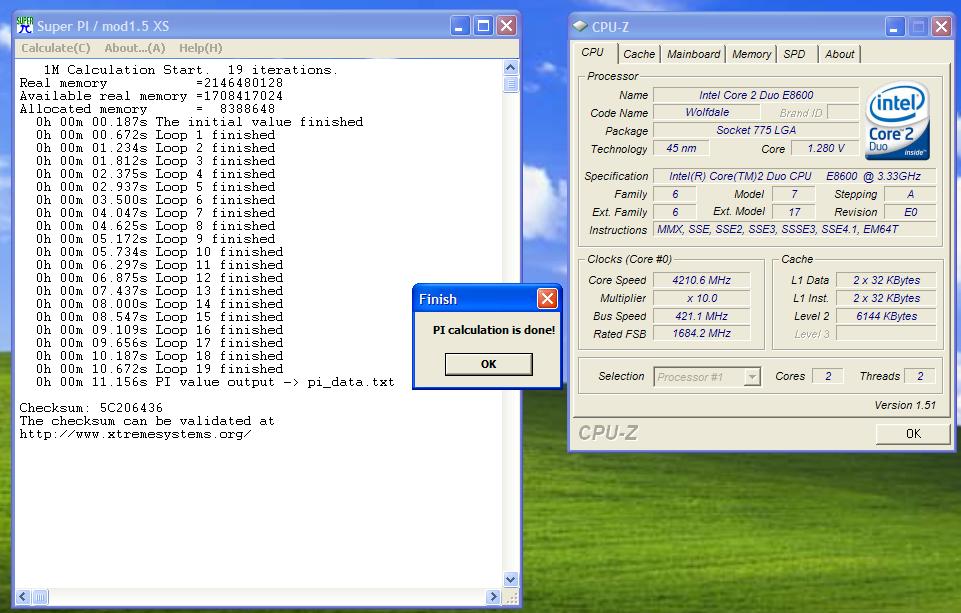The width and height of the screenshot is (961, 613).
Task: Click the Ext. Model value '17'
Action: (x=794, y=212)
